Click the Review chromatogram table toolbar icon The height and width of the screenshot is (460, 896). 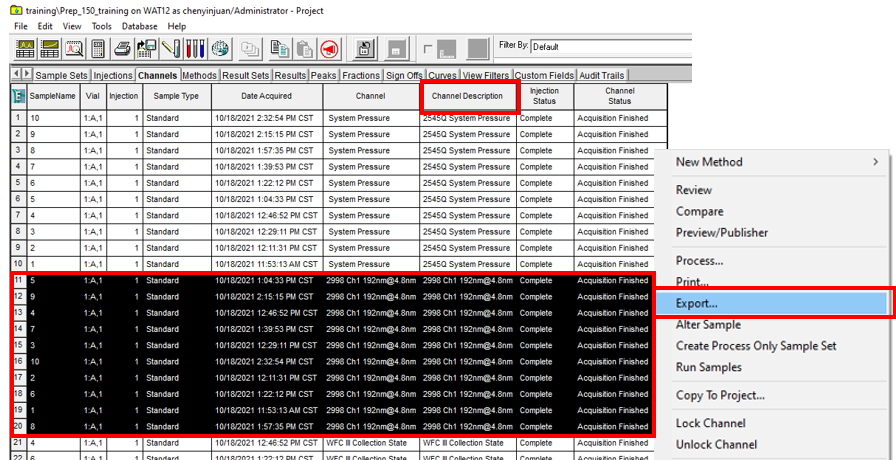[25, 49]
